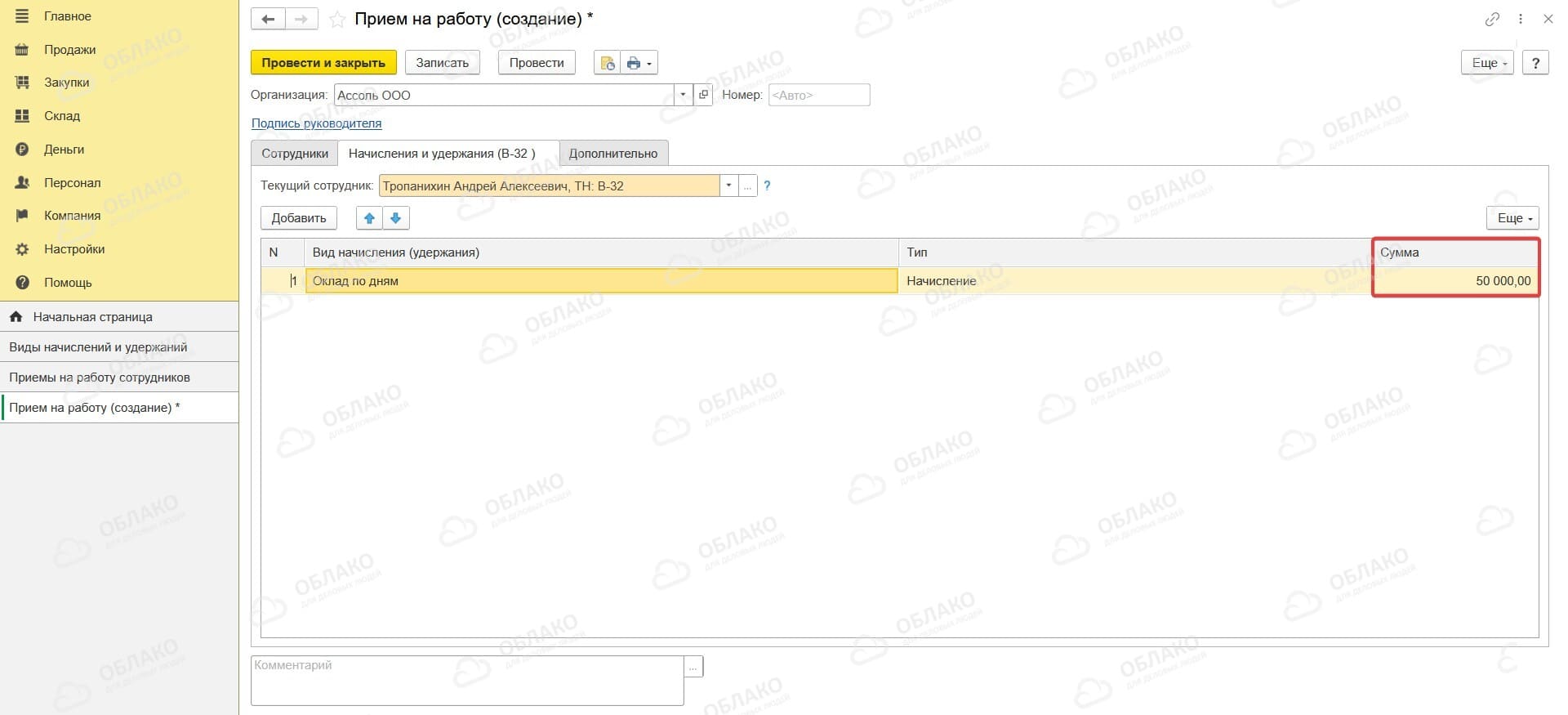
Task: Click help question mark button
Action: click(1535, 63)
